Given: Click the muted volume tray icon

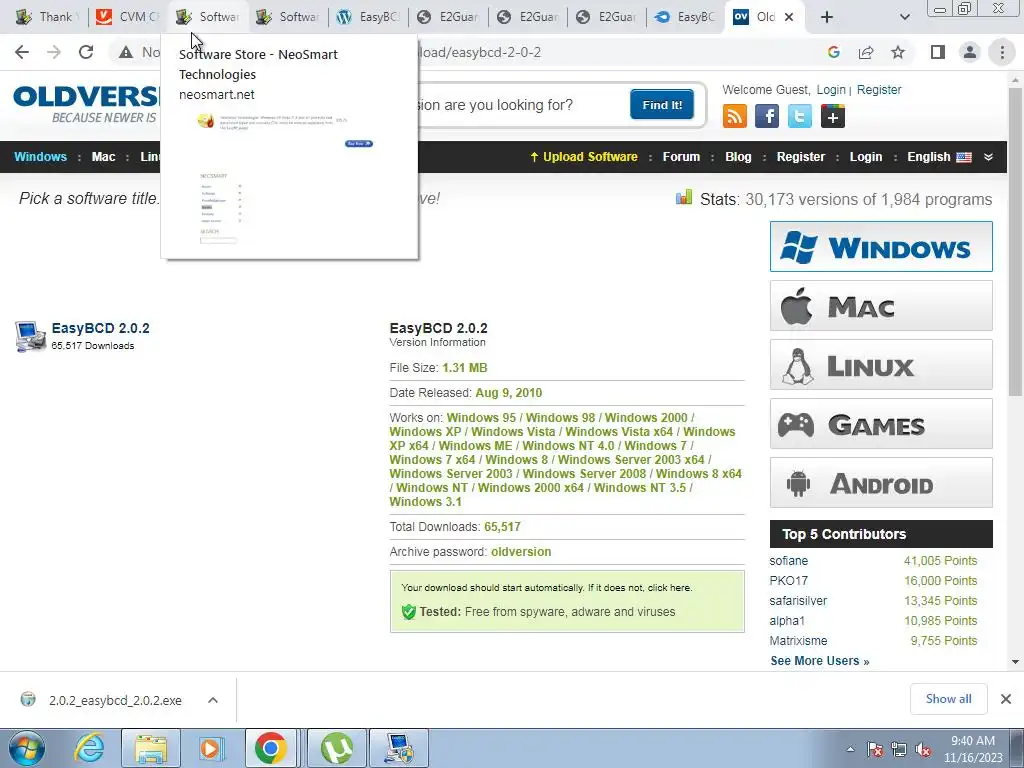Looking at the screenshot, I should tap(923, 749).
